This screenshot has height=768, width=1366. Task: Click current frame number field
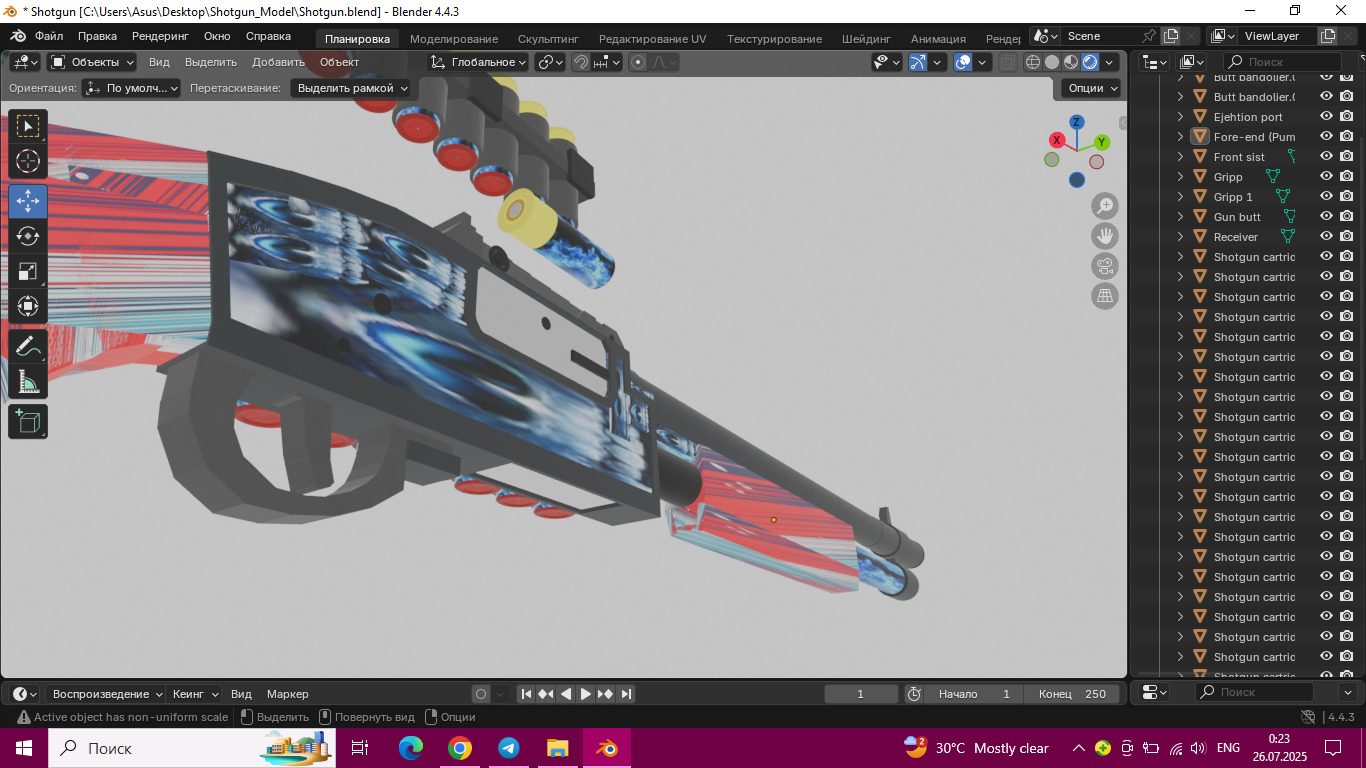861,694
